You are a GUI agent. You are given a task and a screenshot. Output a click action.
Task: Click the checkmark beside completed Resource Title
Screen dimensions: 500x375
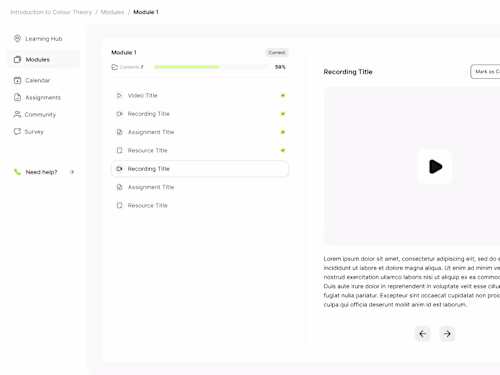tap(283, 150)
